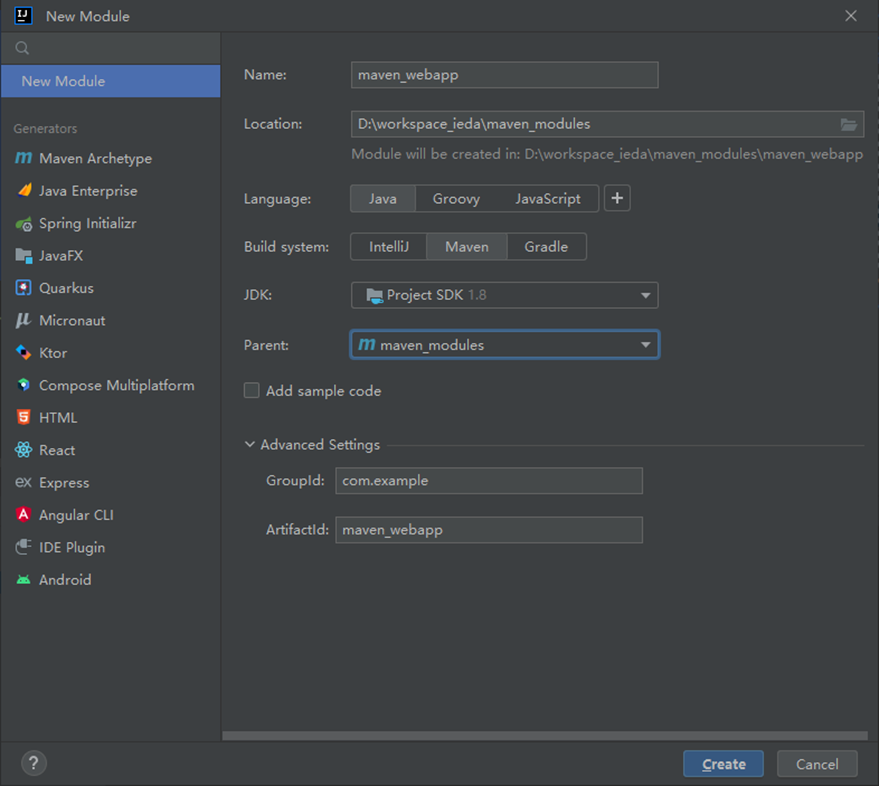Image resolution: width=879 pixels, height=786 pixels.
Task: Enable the Add sample code checkbox
Action: pyautogui.click(x=252, y=390)
